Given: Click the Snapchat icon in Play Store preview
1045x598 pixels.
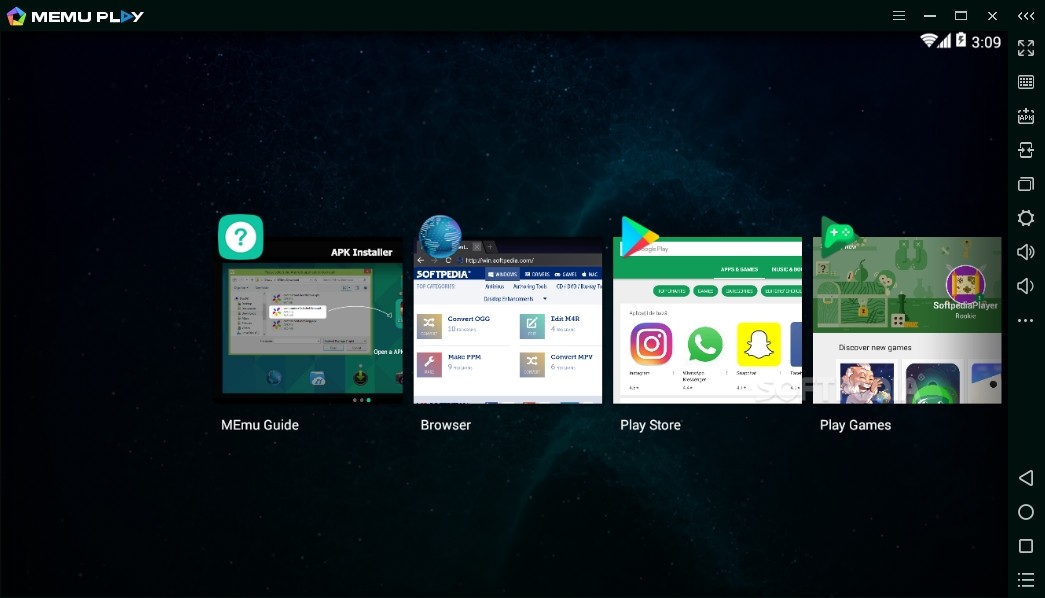Looking at the screenshot, I should pos(758,344).
